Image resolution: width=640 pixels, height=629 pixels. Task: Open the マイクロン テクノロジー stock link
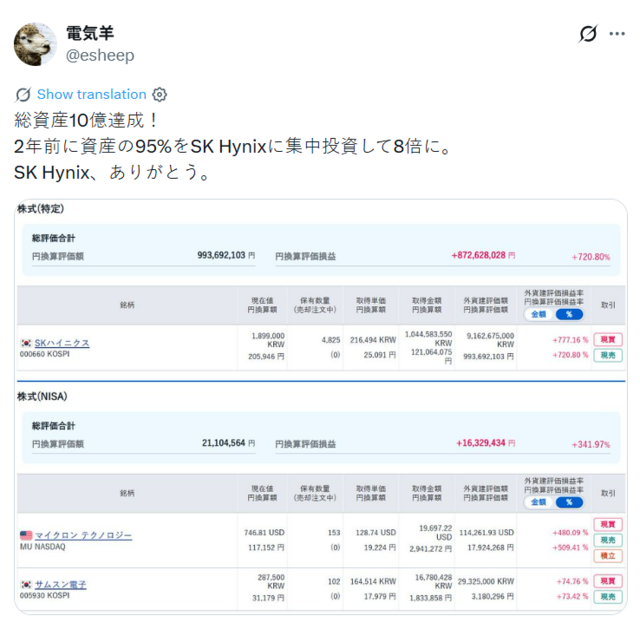83,535
